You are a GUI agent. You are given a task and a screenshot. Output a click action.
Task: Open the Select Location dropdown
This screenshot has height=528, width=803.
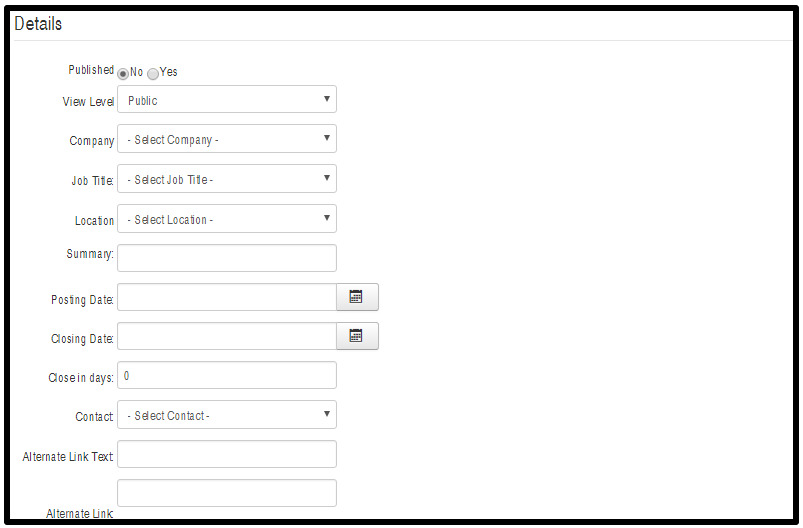227,219
